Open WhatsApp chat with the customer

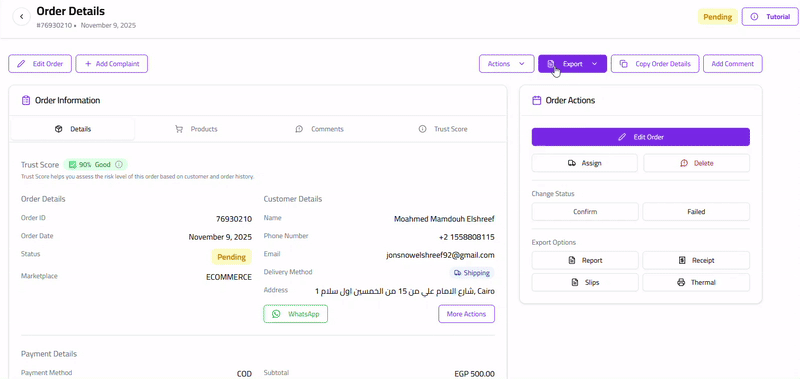tap(295, 314)
